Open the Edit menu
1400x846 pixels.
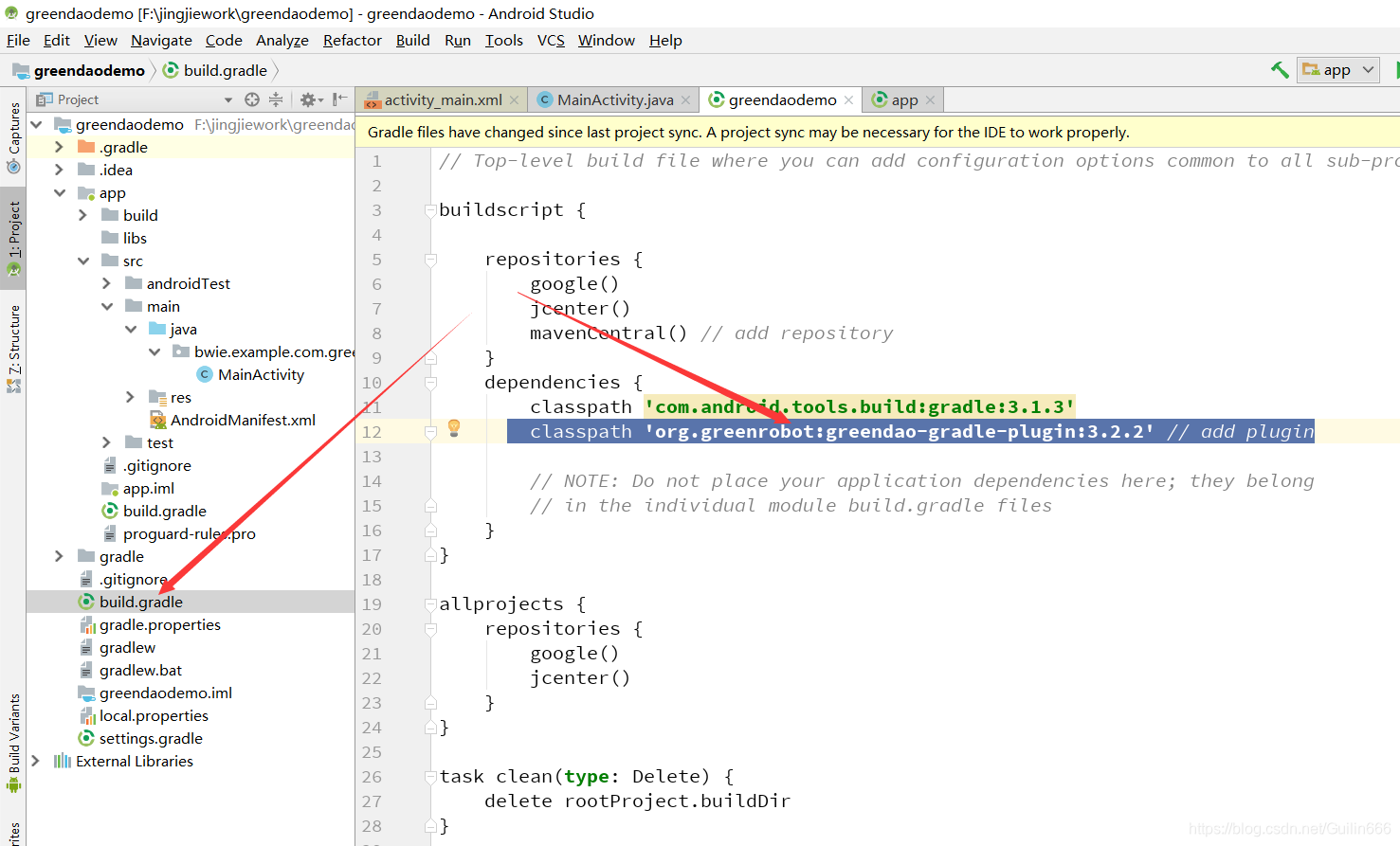[57, 40]
